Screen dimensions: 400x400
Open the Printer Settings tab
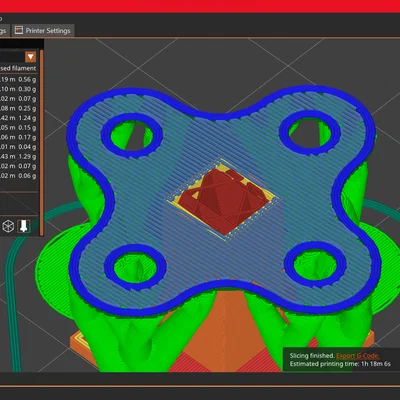(x=43, y=31)
